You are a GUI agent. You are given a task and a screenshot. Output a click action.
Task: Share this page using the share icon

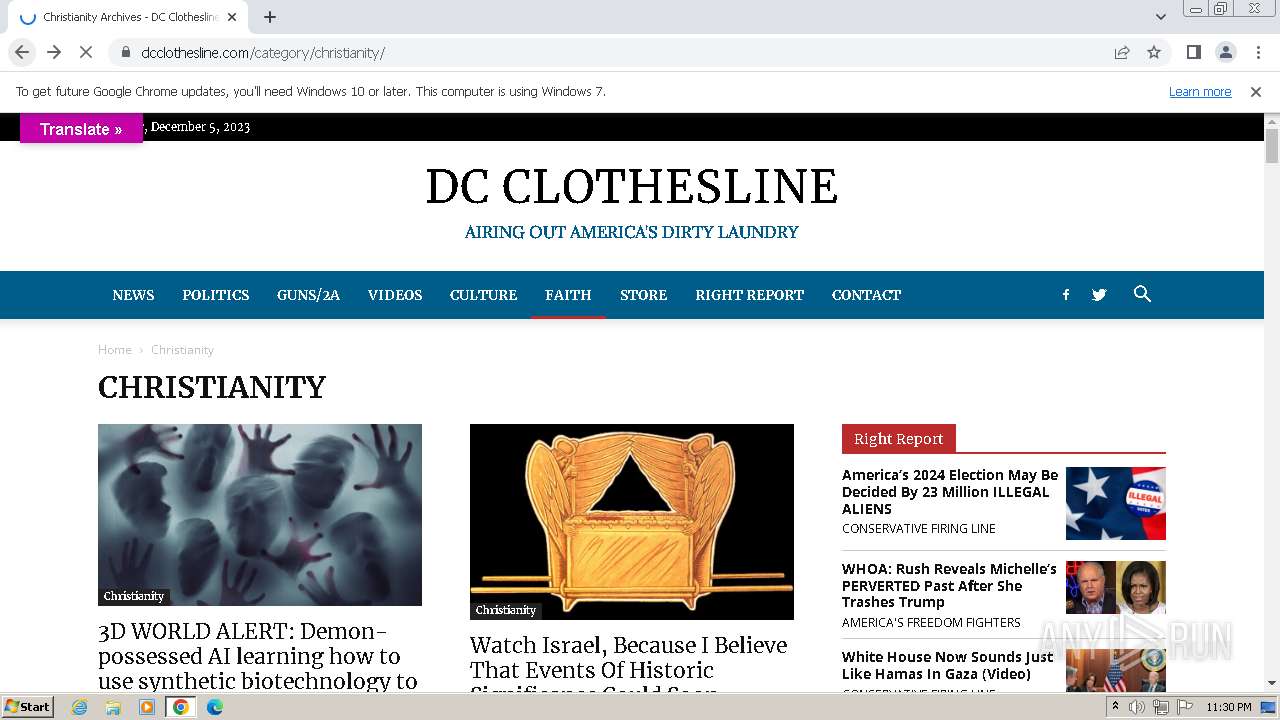tap(1122, 53)
